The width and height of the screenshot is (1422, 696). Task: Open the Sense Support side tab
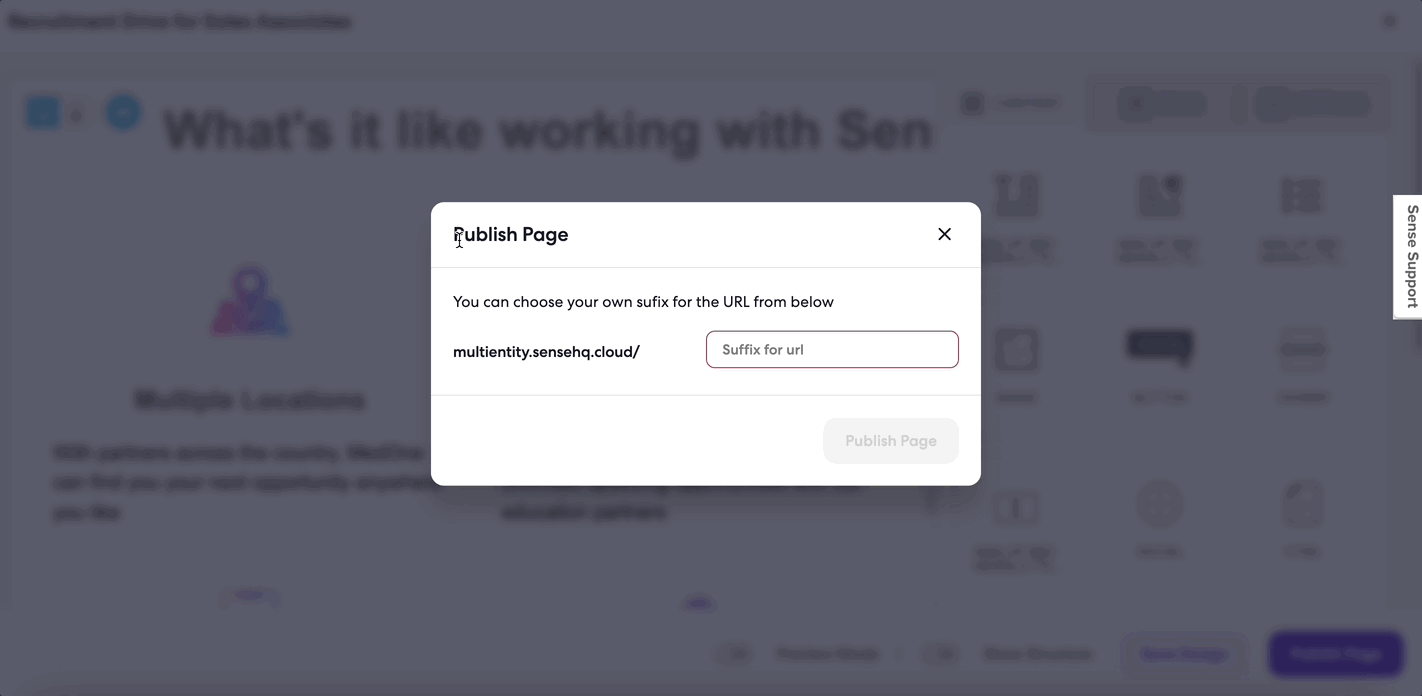pyautogui.click(x=1409, y=257)
